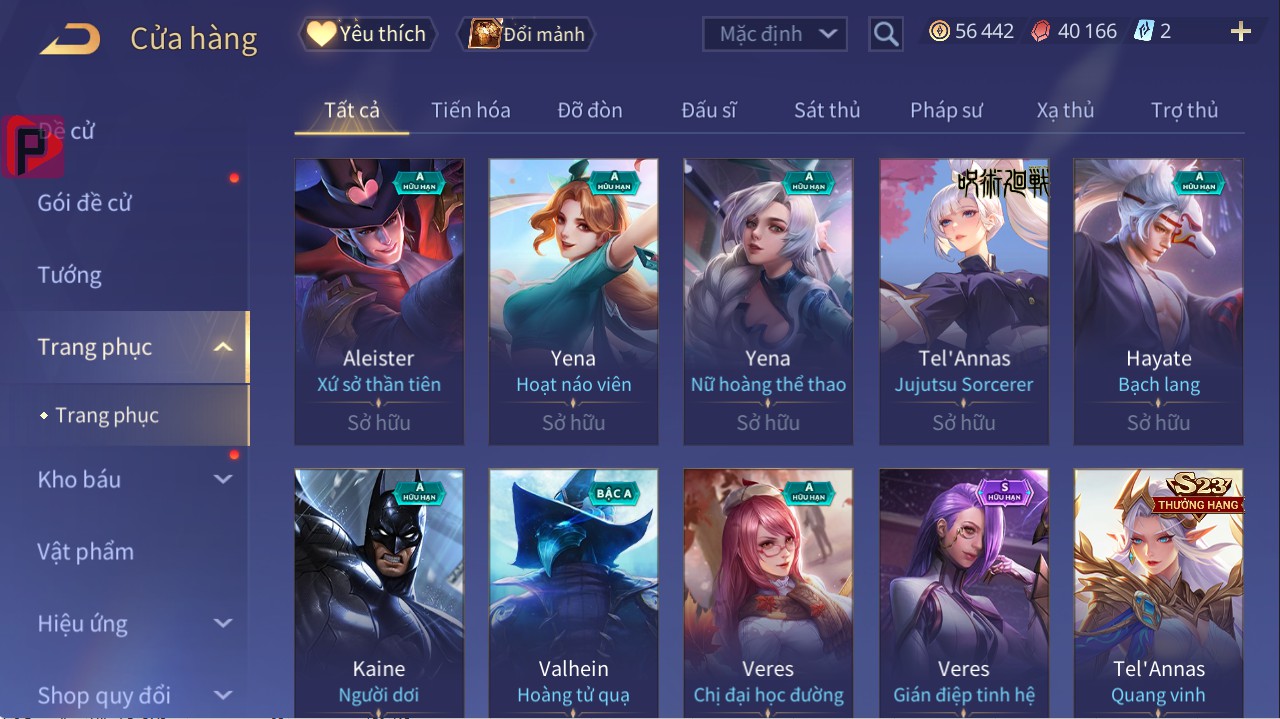Click the golden back arrow icon

[x=70, y=38]
